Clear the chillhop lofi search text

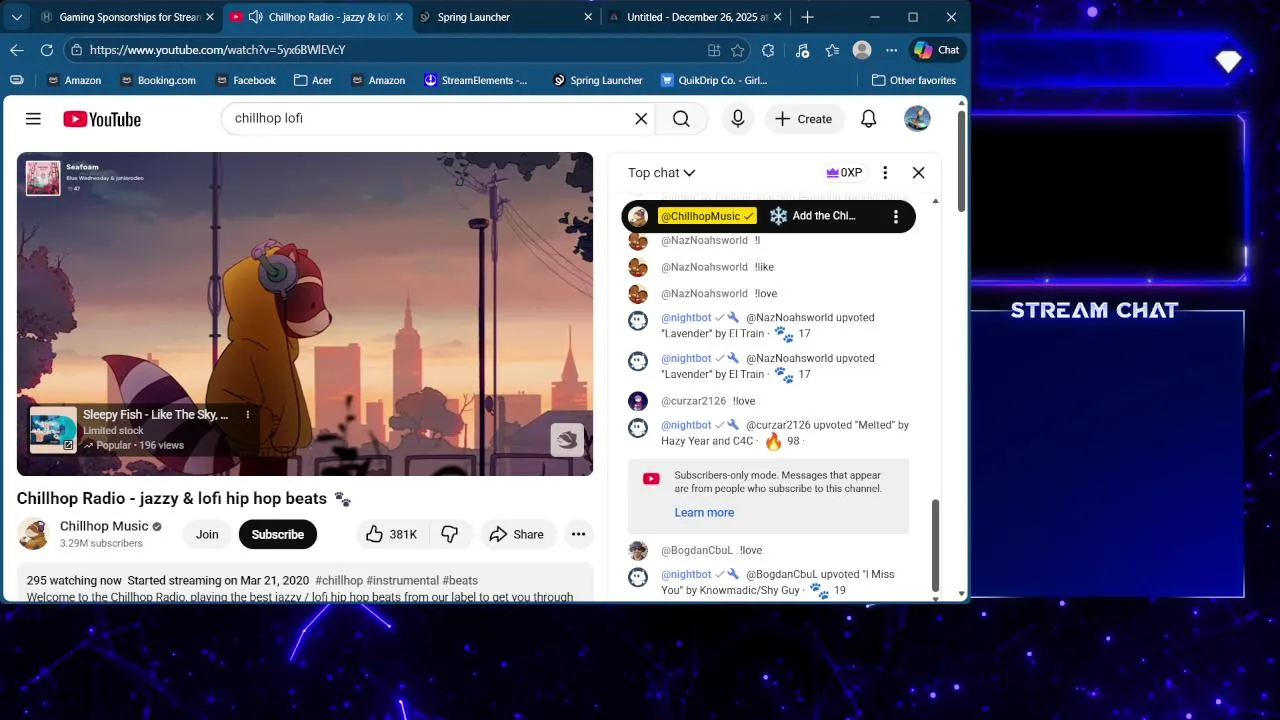pyautogui.click(x=641, y=119)
